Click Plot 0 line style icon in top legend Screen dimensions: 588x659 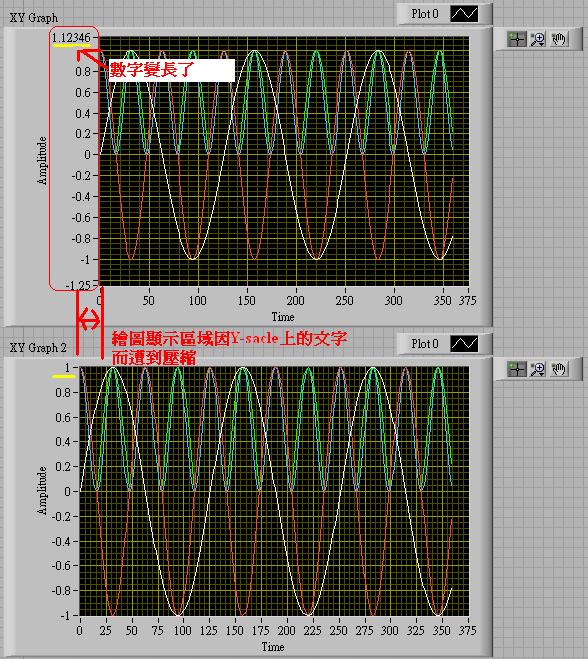(464, 14)
